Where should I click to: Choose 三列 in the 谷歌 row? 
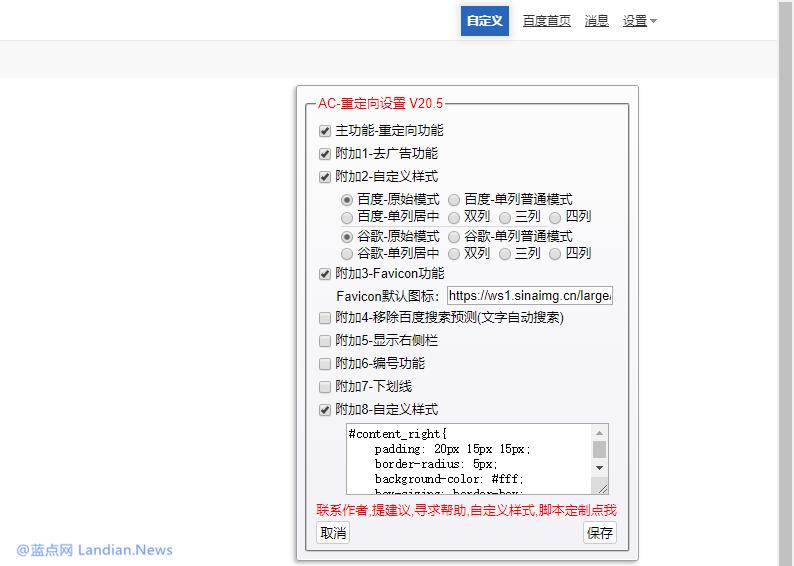point(505,254)
